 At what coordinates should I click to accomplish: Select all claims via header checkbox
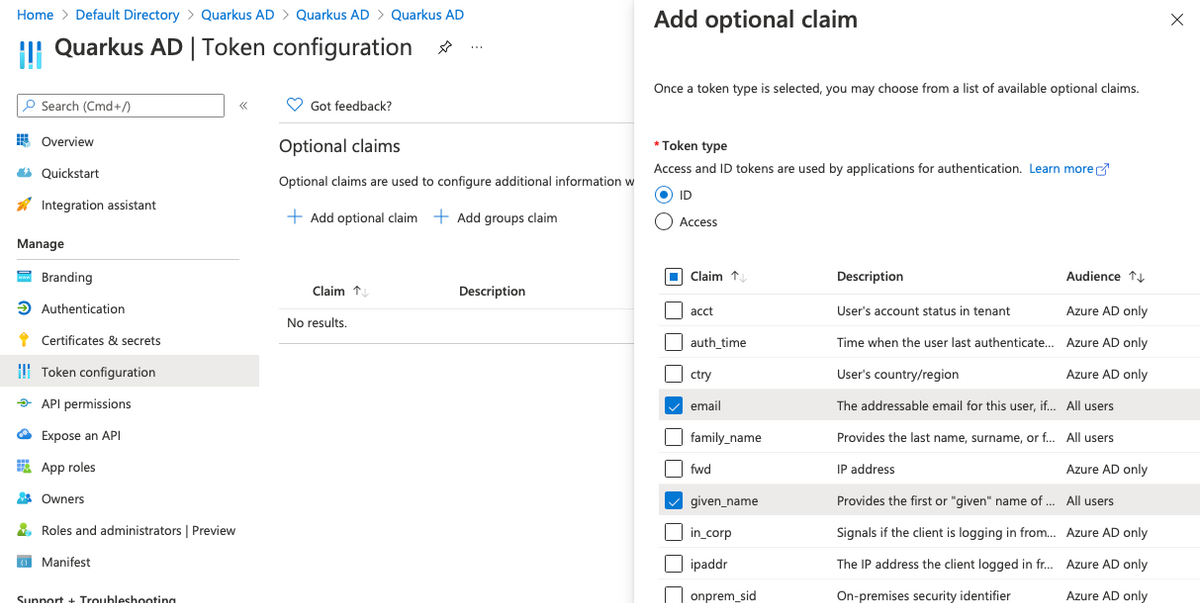[x=674, y=276]
